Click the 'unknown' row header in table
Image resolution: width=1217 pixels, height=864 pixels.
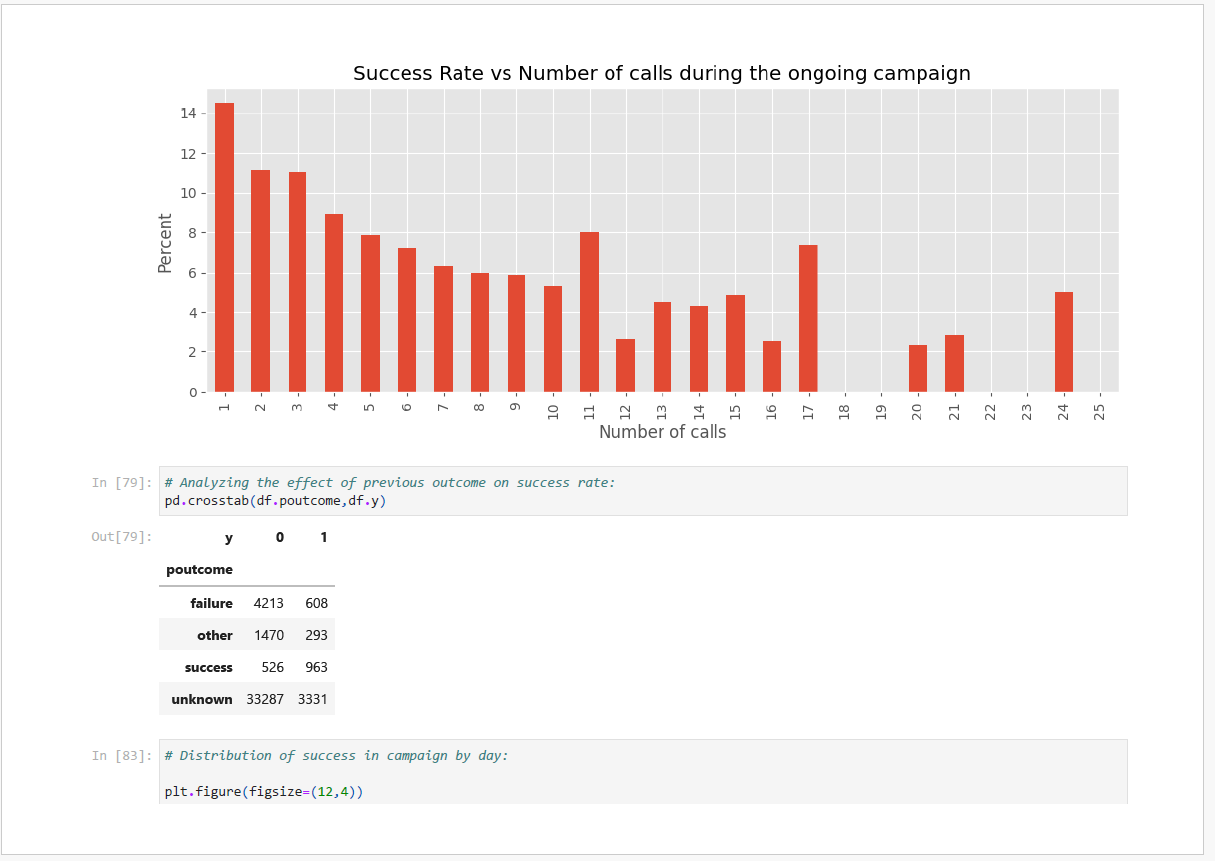(201, 700)
